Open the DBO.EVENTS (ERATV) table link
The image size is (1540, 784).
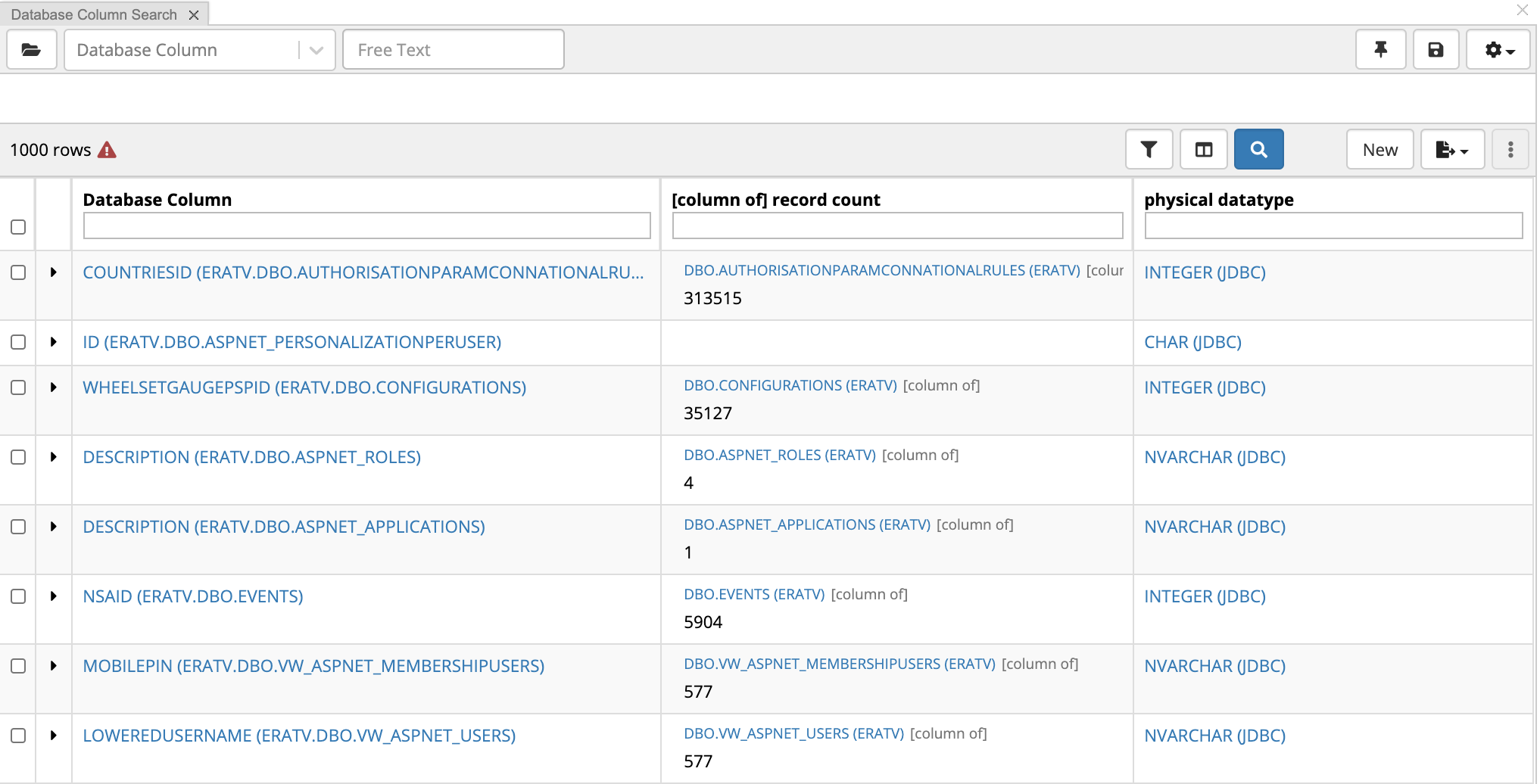pos(754,594)
